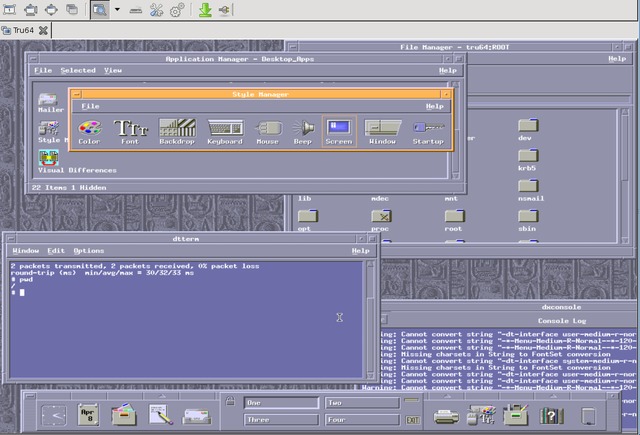Click the printer icon on front panel
Image resolution: width=640 pixels, height=435 pixels.
click(446, 417)
